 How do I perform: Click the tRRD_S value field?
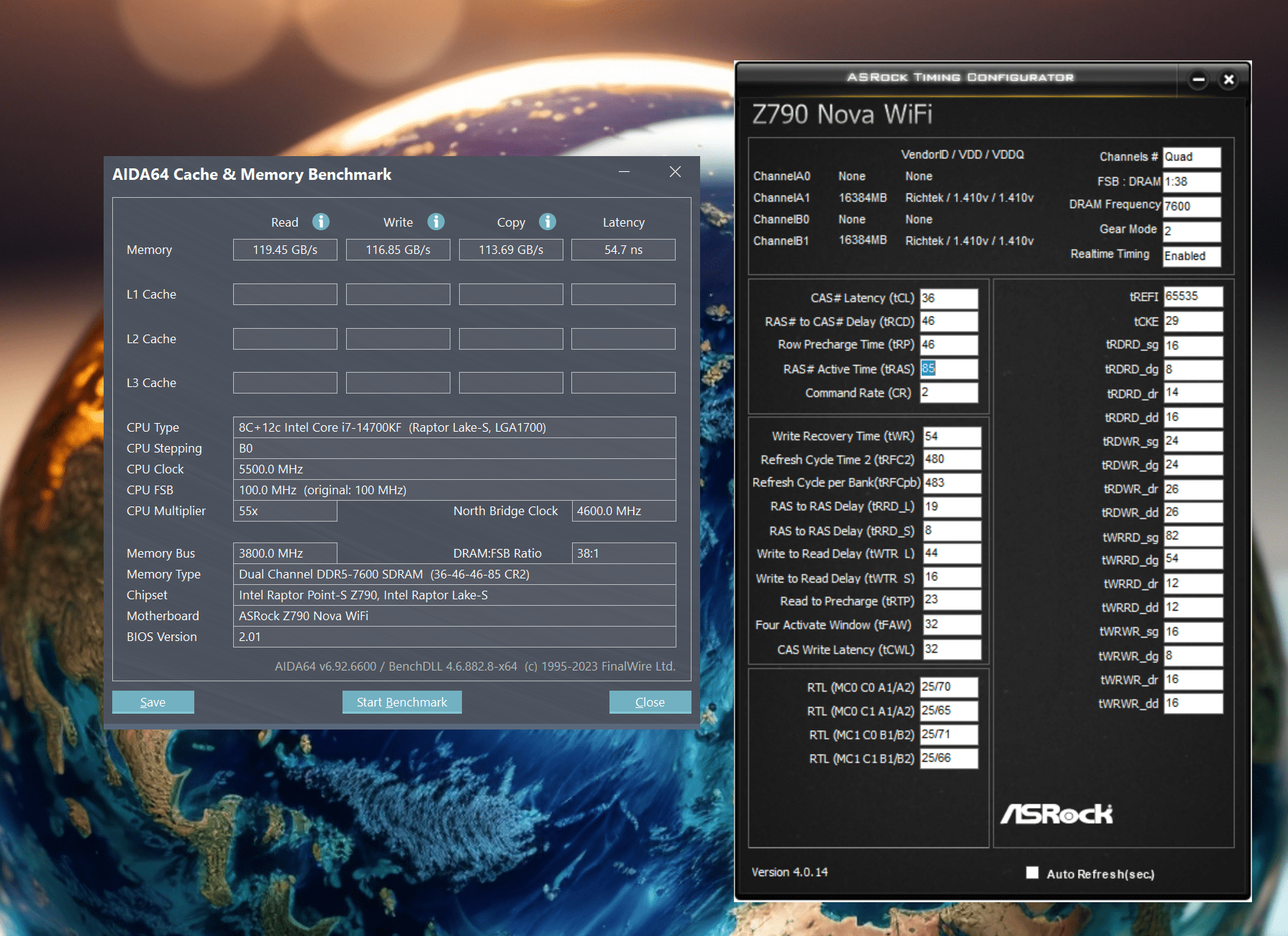click(952, 530)
